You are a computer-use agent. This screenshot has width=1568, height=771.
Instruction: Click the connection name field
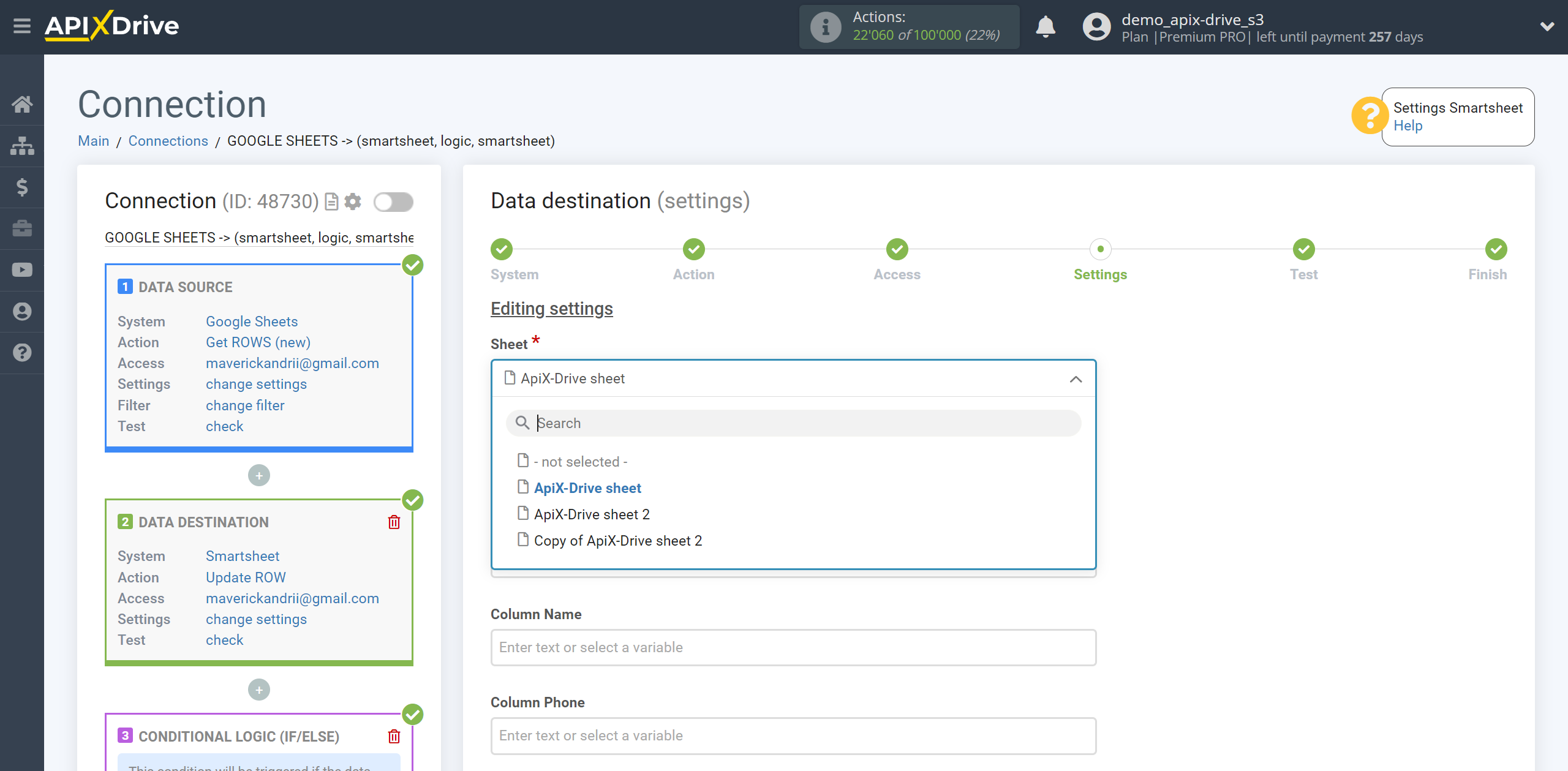point(259,238)
